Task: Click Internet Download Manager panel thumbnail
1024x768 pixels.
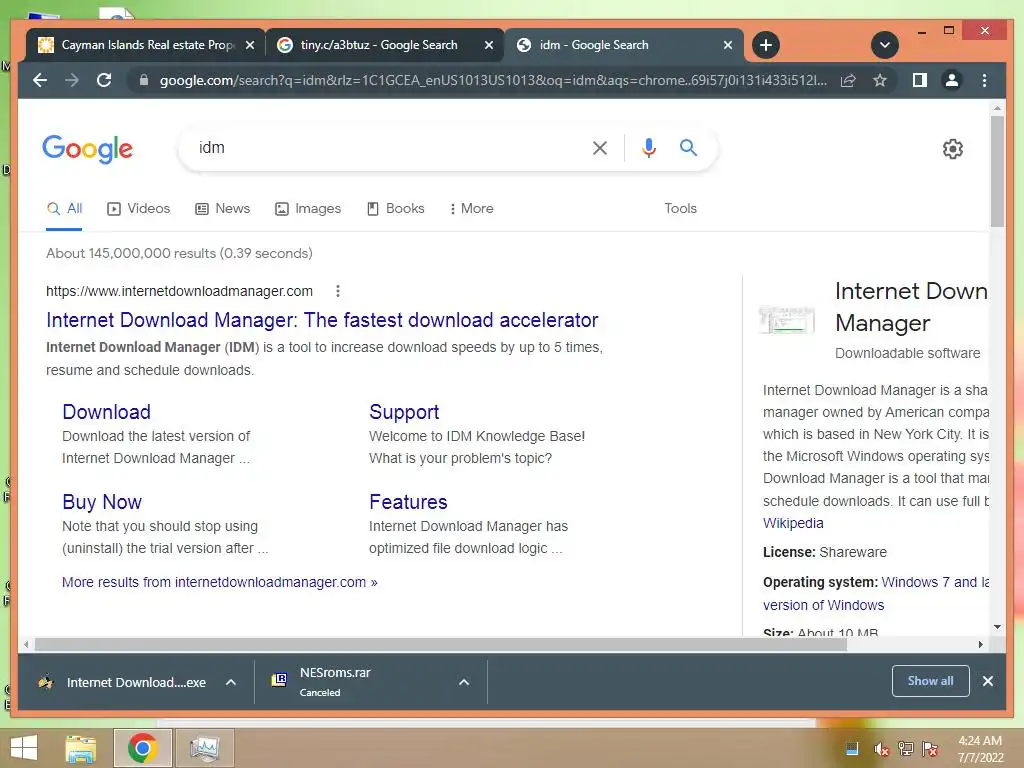Action: click(x=787, y=319)
